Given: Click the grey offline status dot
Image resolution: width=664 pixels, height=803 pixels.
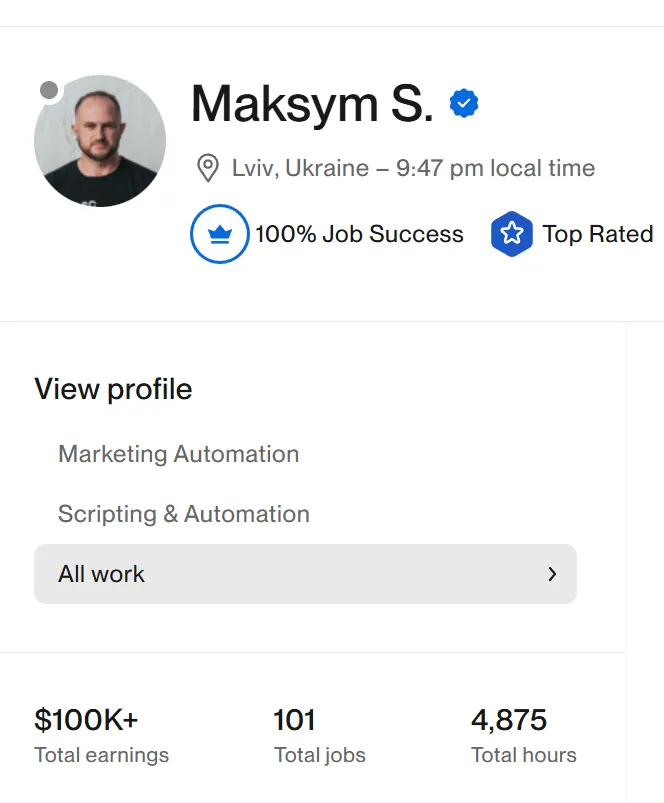Looking at the screenshot, I should (49, 90).
